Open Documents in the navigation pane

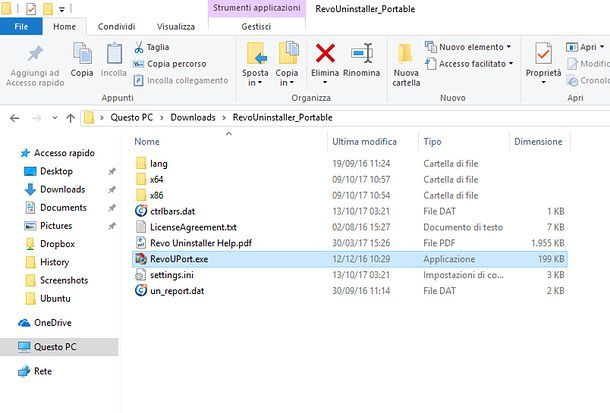[x=56, y=208]
